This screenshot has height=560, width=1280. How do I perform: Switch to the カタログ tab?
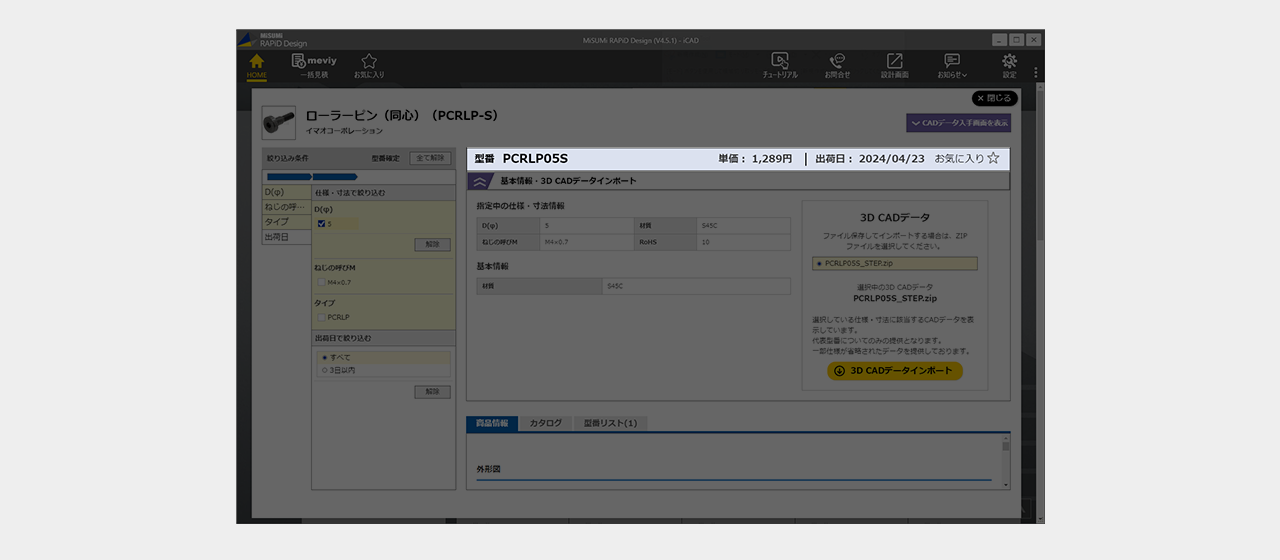click(545, 423)
